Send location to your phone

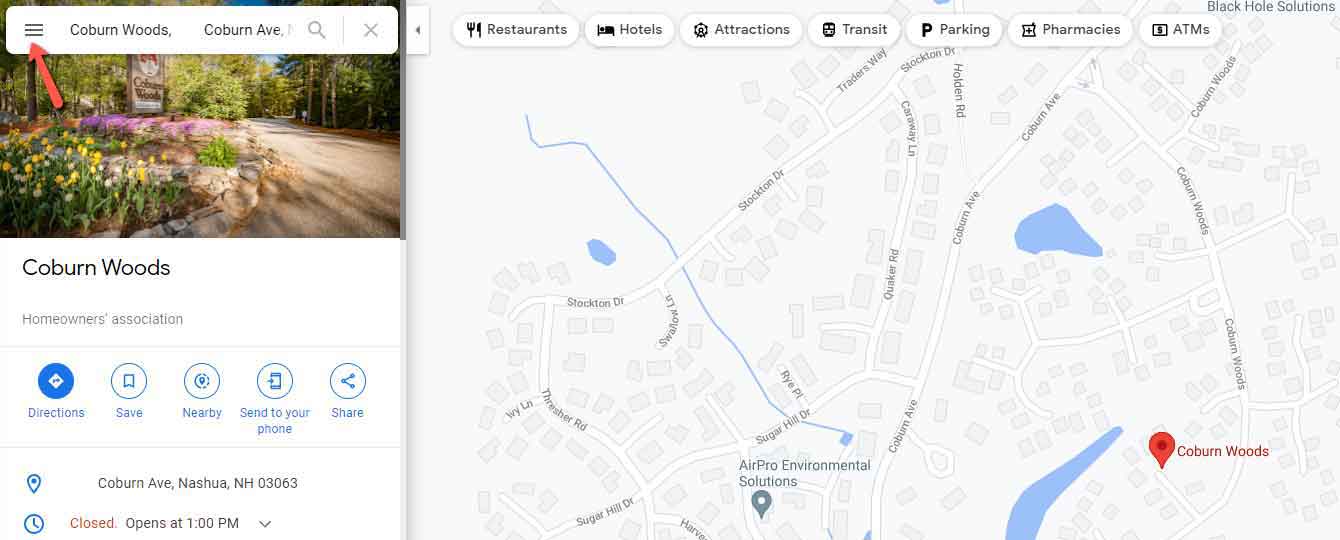[275, 381]
